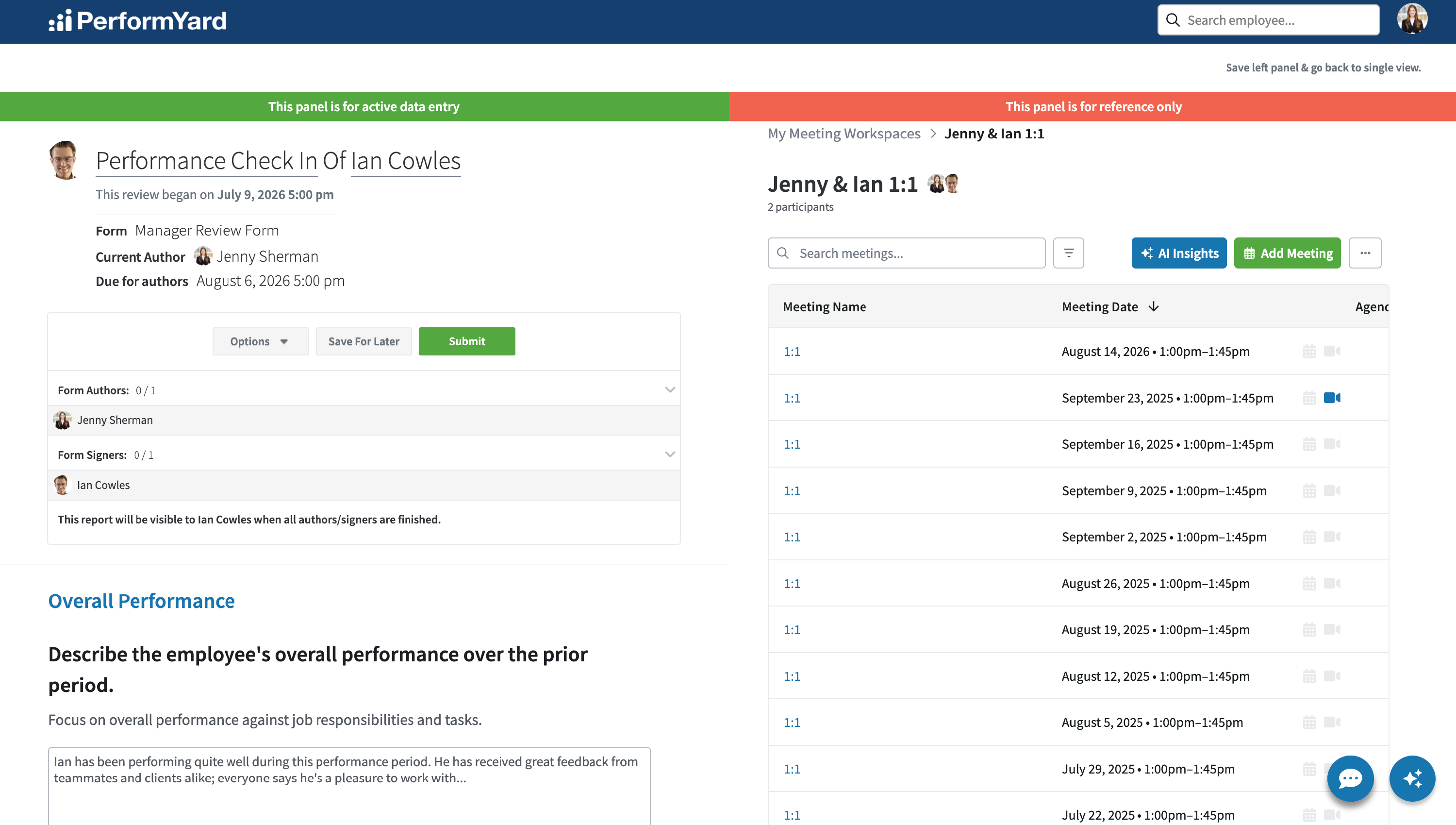Screen dimensions: 1456x825
Task: Open Ian Cowles link in review title
Action: point(405,161)
